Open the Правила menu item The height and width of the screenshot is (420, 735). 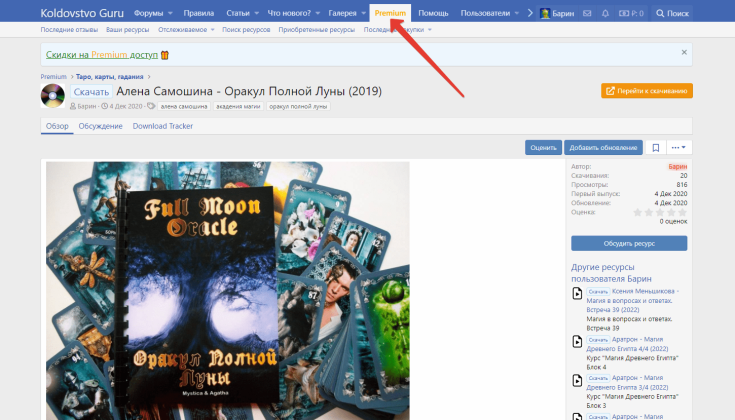199,13
